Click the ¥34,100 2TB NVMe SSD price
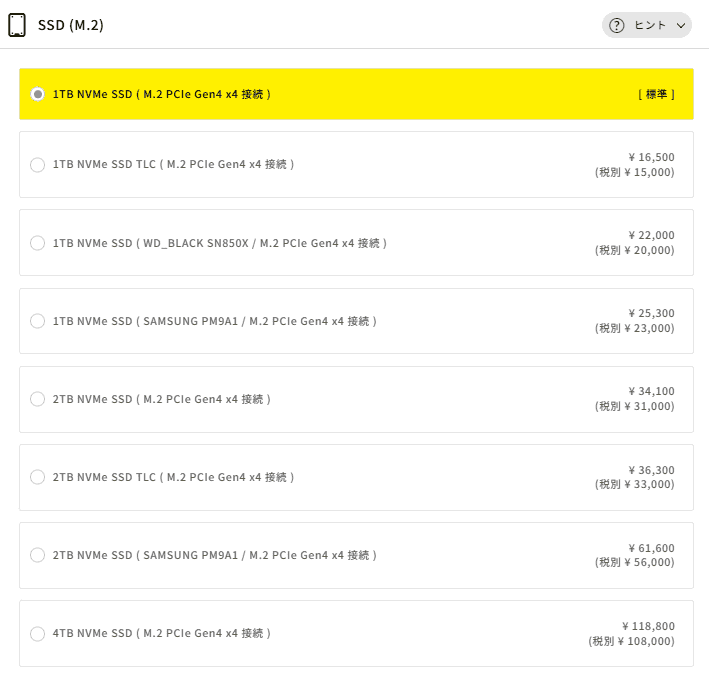 click(651, 391)
